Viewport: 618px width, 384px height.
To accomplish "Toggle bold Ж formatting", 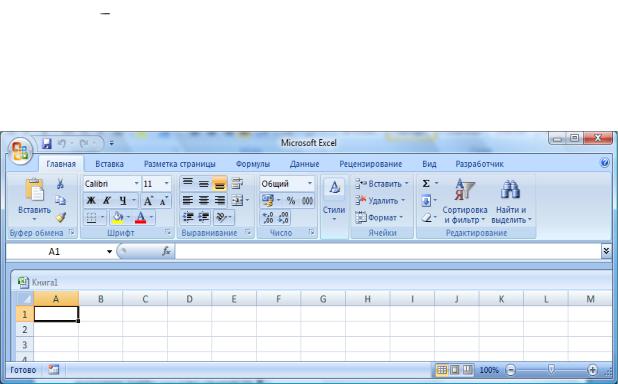I will pos(91,201).
